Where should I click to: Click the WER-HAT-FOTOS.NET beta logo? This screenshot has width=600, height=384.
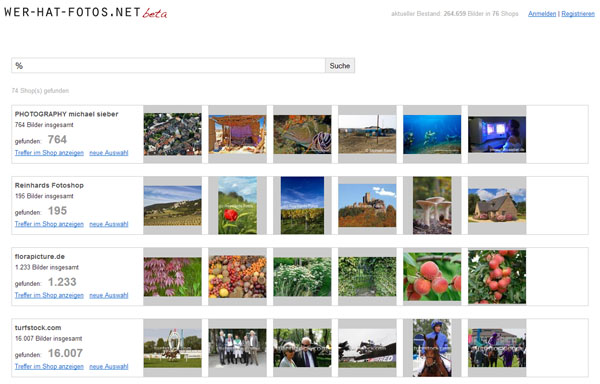tap(86, 13)
